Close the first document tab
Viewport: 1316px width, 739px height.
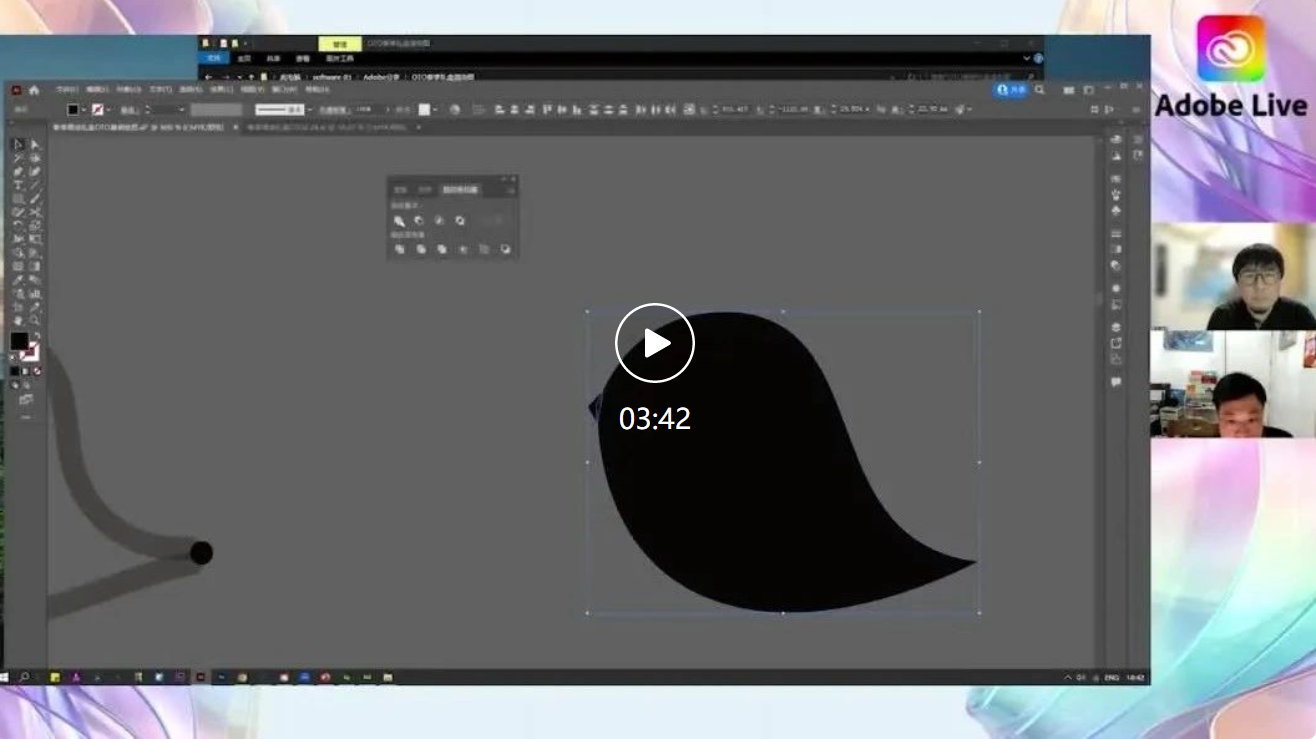(x=237, y=127)
